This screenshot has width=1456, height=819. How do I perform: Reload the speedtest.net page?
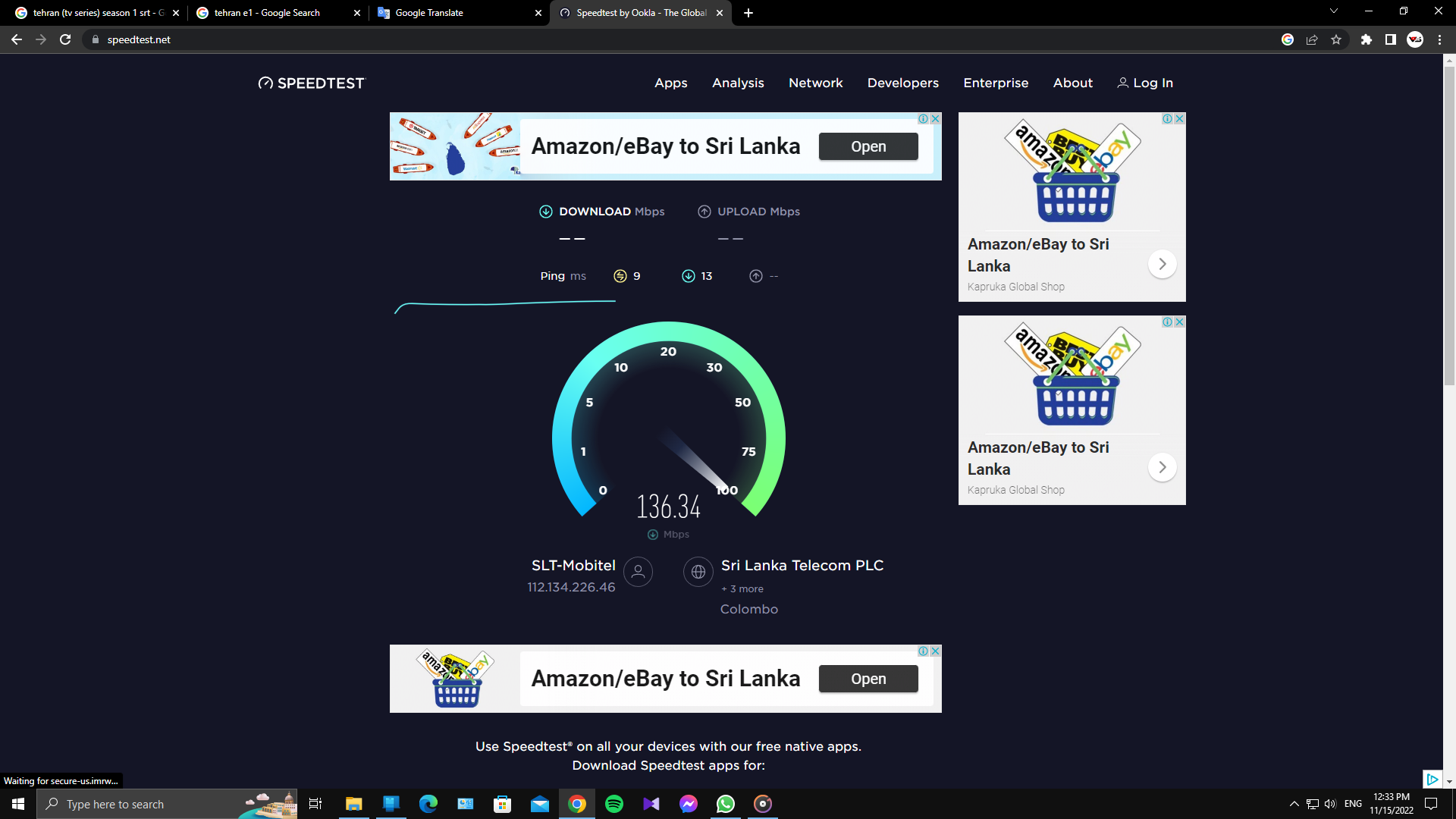click(x=65, y=39)
